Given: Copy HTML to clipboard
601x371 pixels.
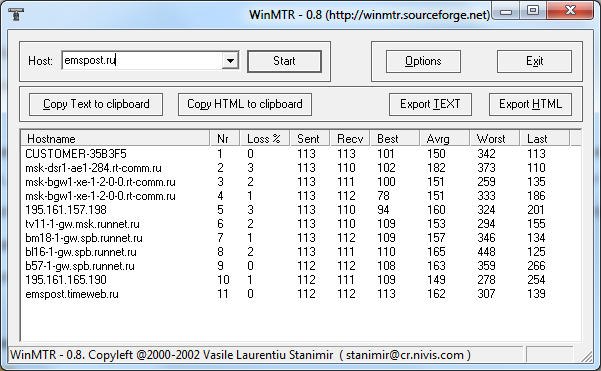Looking at the screenshot, I should tap(245, 104).
